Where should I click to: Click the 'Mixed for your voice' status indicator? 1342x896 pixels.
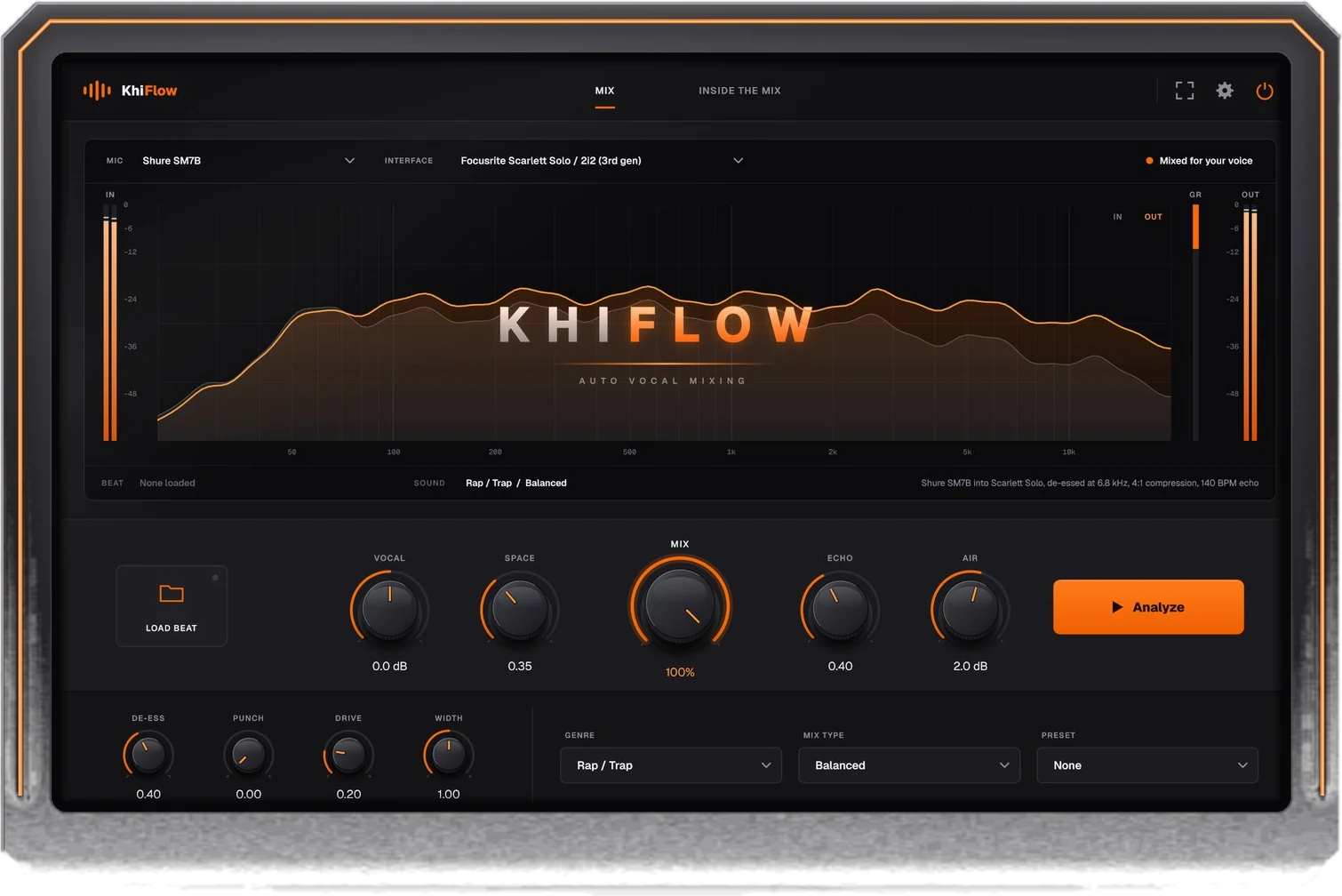point(1199,161)
